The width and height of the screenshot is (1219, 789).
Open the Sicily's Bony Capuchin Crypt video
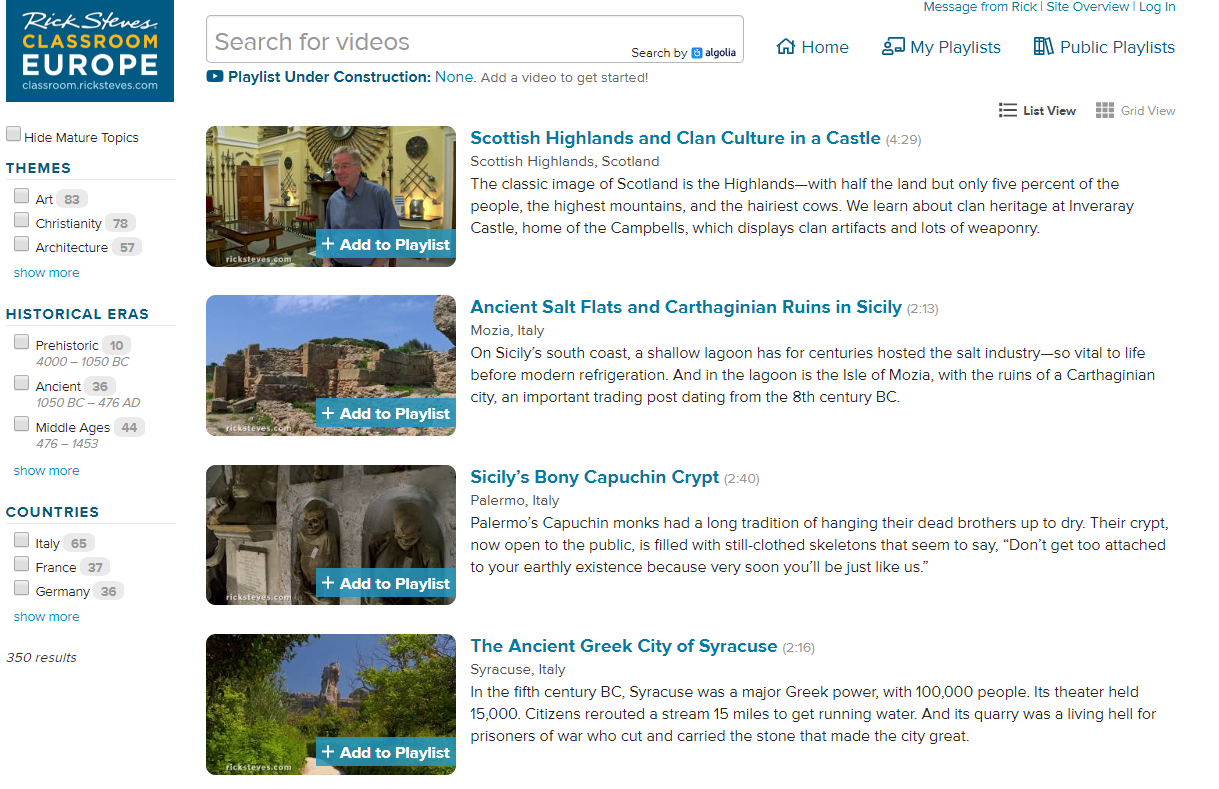tap(594, 478)
